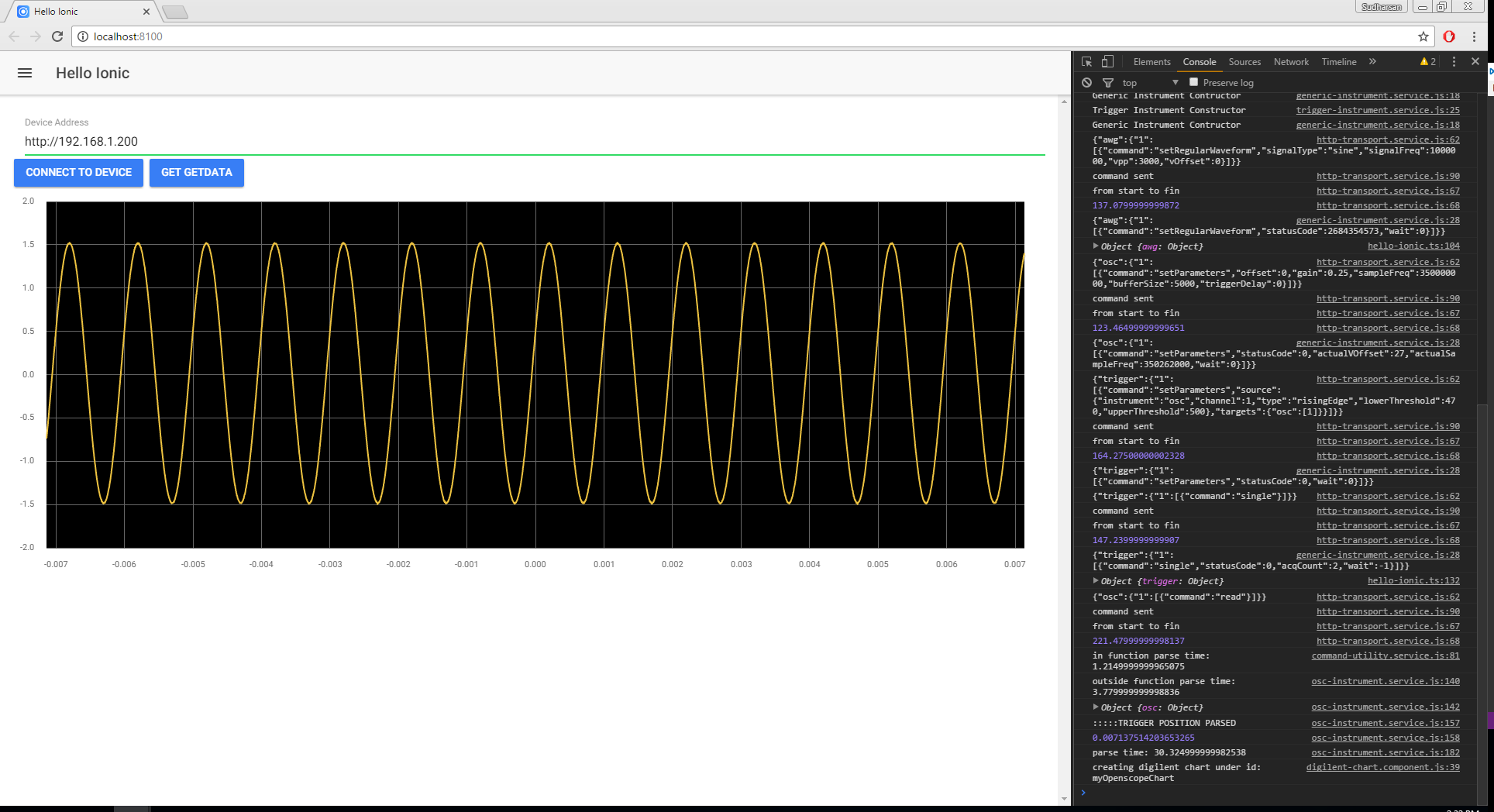Click the Connect To Device button

[x=78, y=173]
